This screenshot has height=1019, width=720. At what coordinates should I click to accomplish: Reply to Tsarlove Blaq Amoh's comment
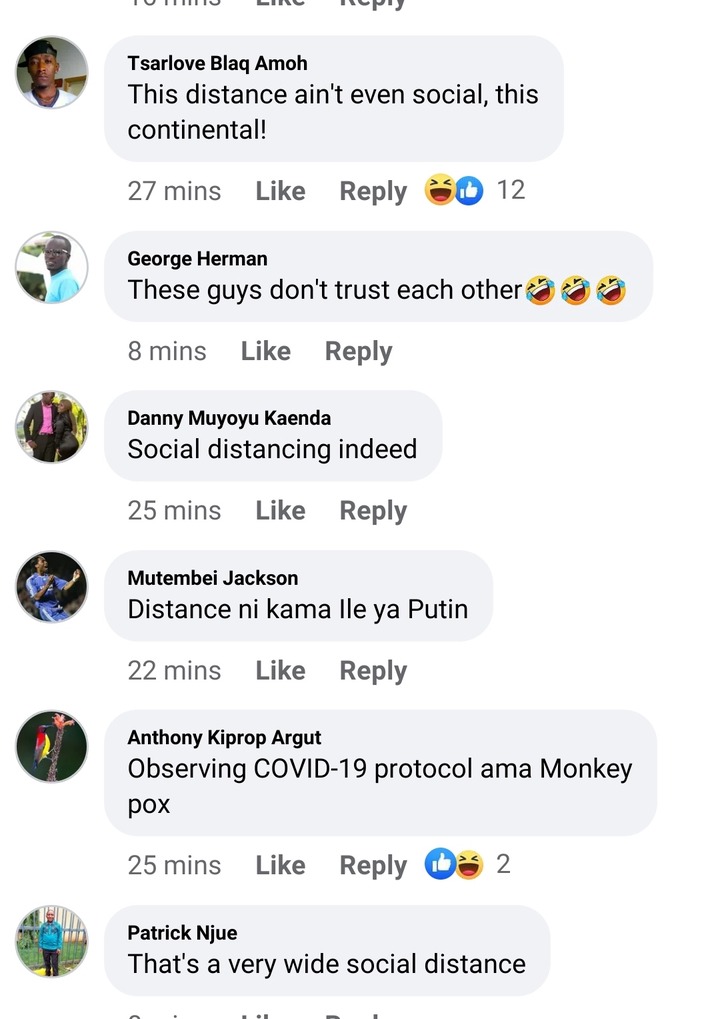(x=373, y=192)
